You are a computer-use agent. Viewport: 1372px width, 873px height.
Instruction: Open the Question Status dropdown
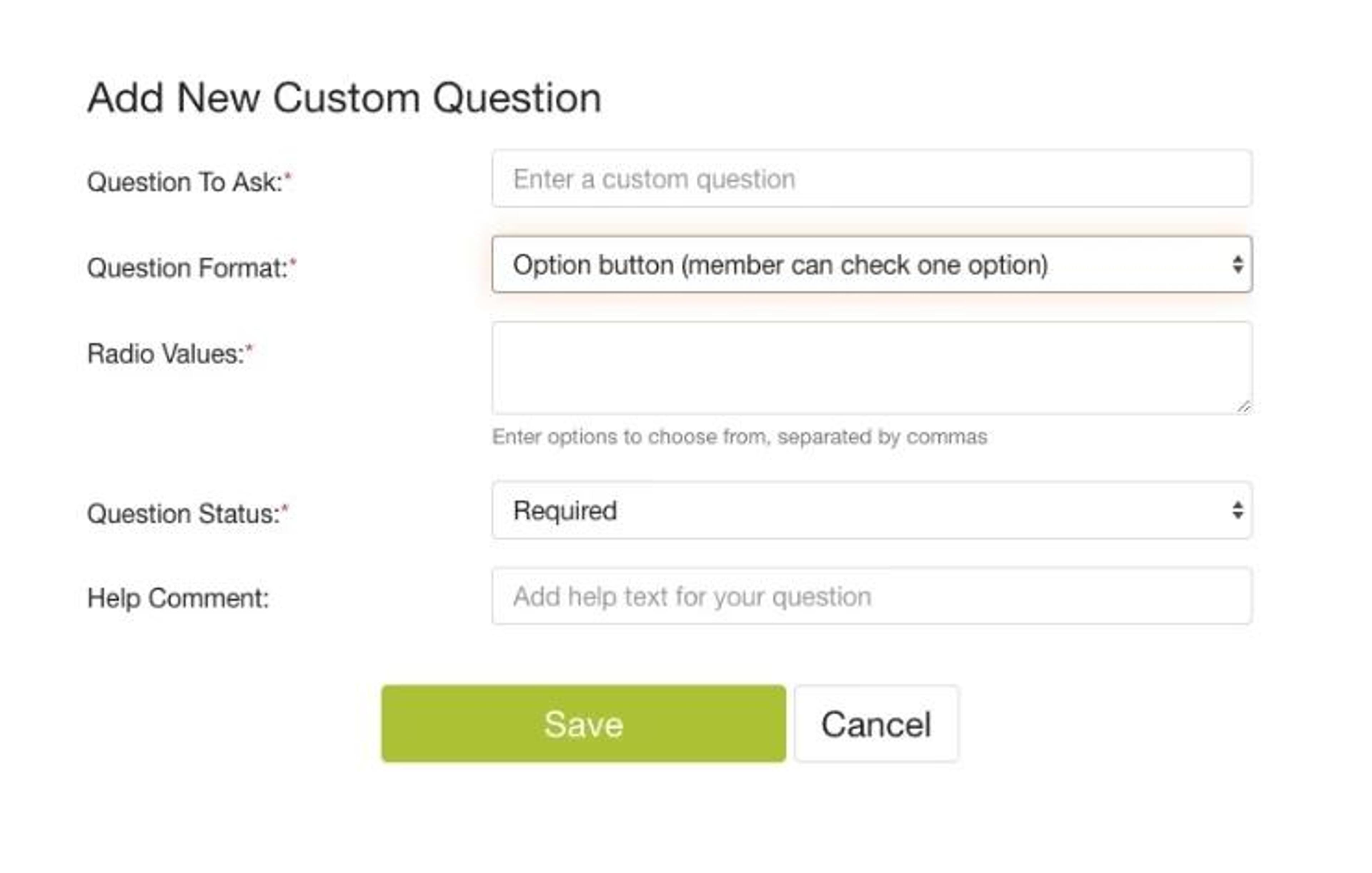[872, 511]
